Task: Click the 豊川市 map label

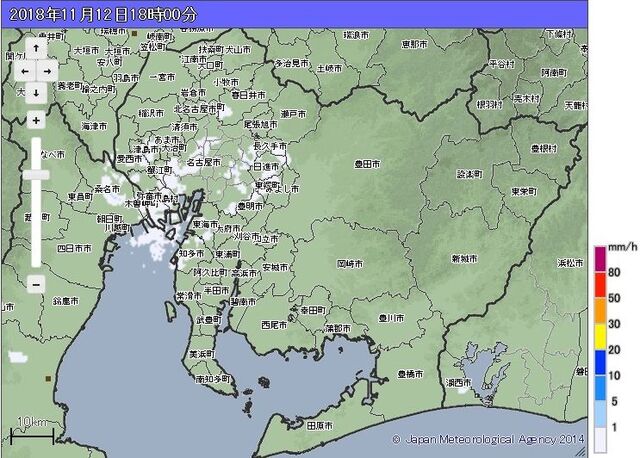Action: pos(391,318)
